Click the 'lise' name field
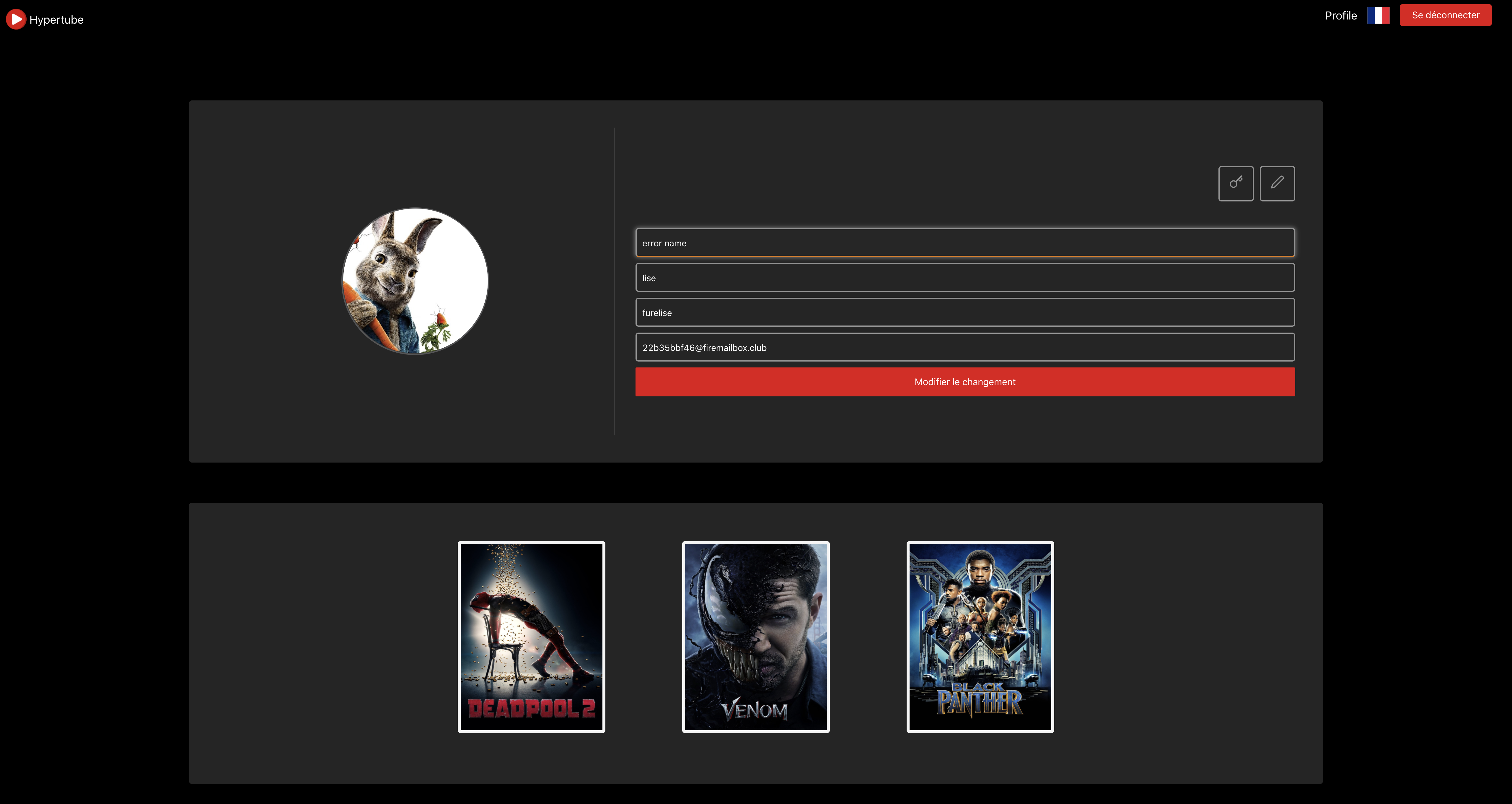 (964, 278)
